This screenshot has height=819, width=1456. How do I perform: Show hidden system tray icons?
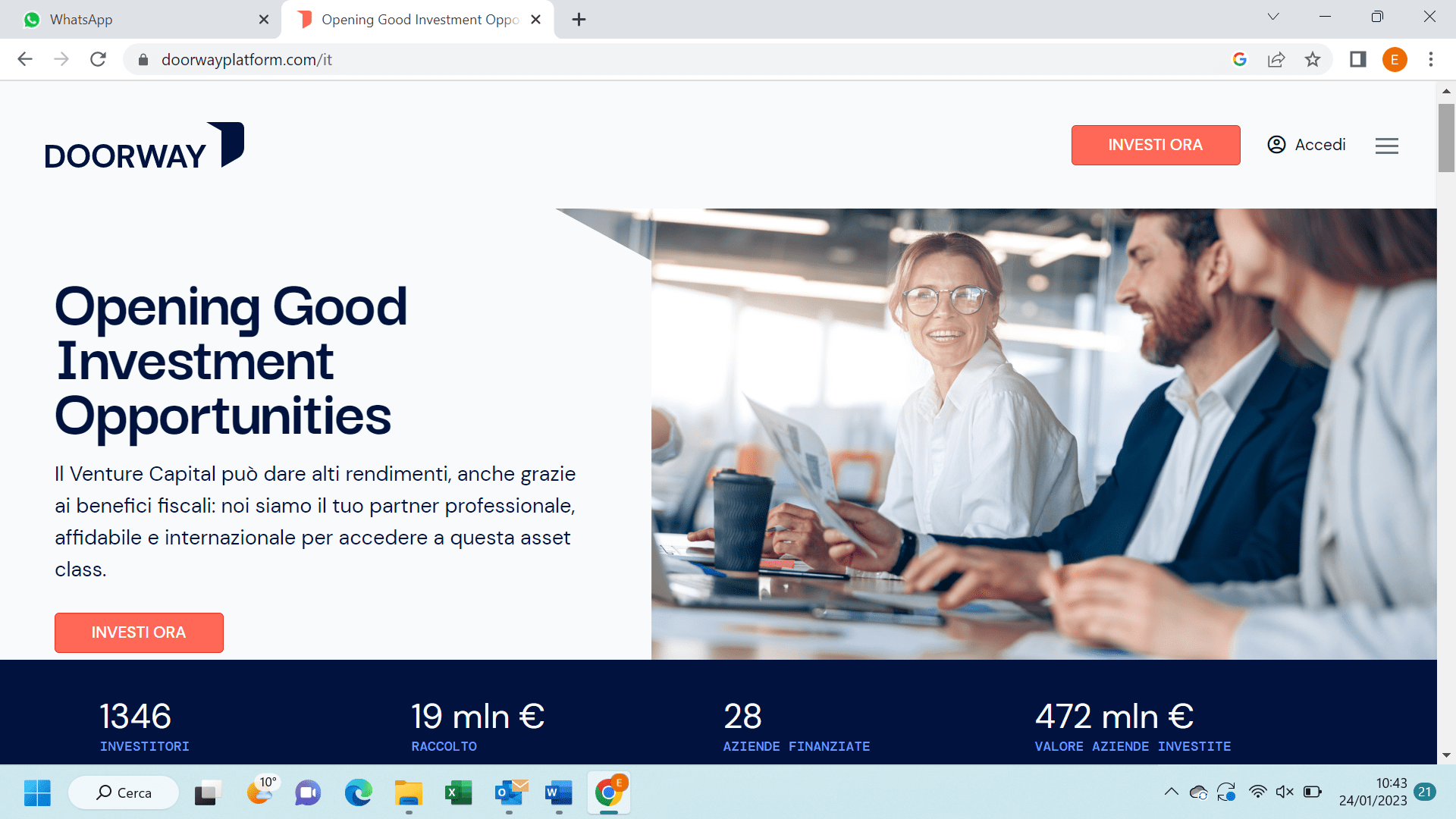(1171, 792)
